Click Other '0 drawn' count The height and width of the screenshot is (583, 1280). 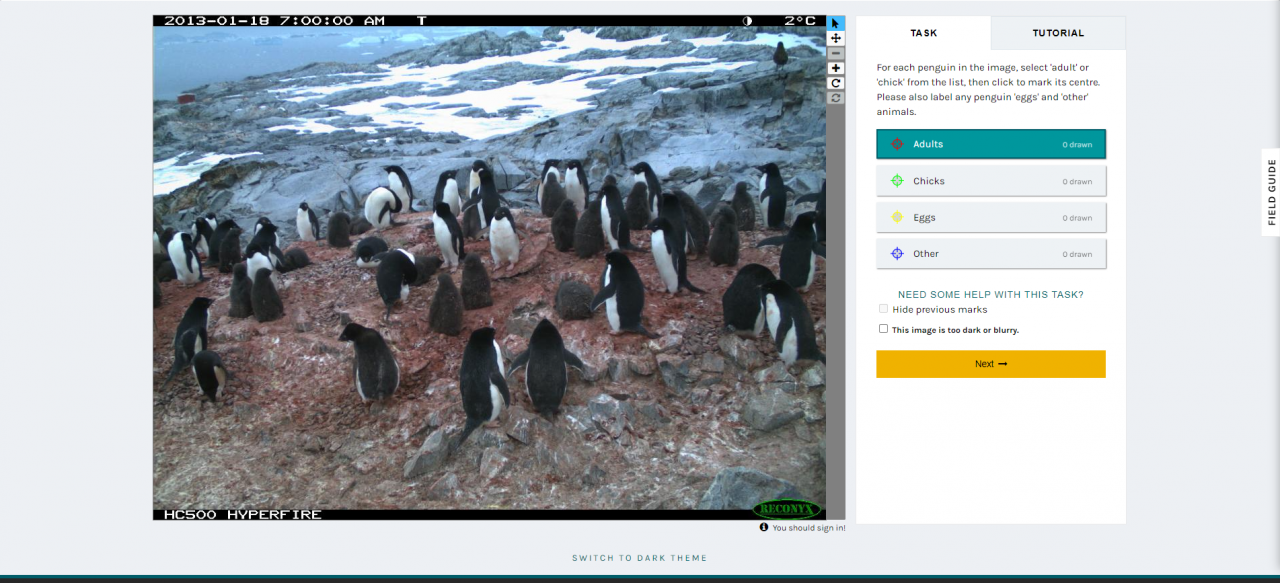1077,254
